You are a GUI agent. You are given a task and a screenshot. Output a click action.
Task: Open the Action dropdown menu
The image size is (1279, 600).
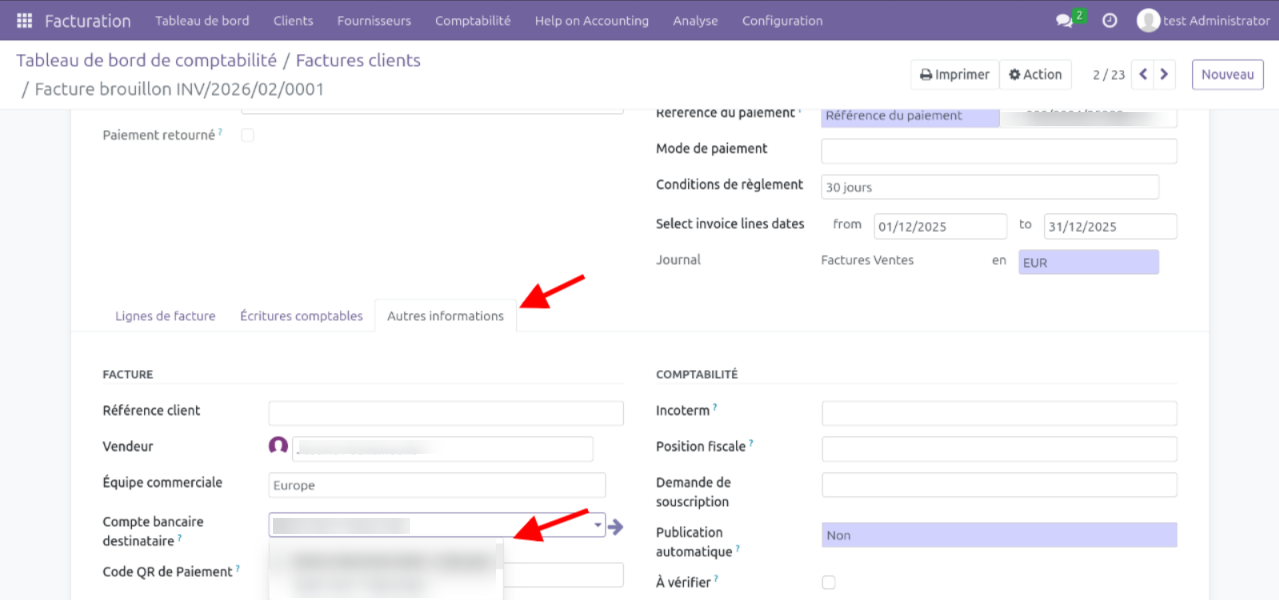1035,74
